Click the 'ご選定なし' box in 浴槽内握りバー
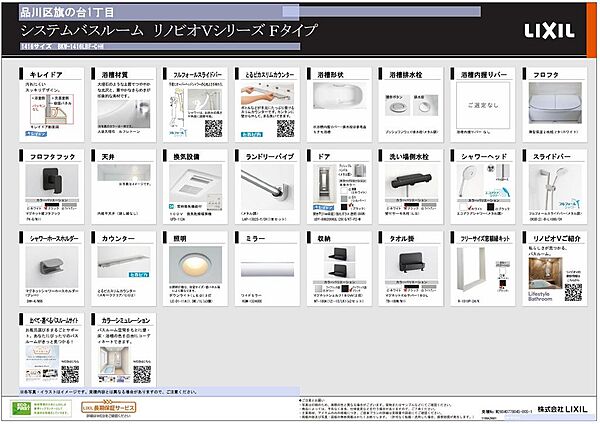This screenshot has height=424, width=600. click(x=483, y=105)
